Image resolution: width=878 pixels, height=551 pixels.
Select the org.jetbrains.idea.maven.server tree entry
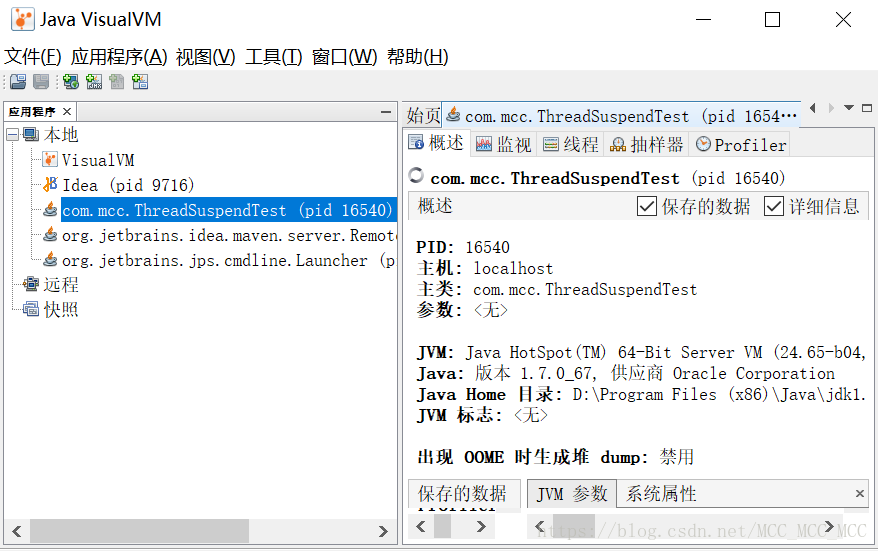coord(228,235)
